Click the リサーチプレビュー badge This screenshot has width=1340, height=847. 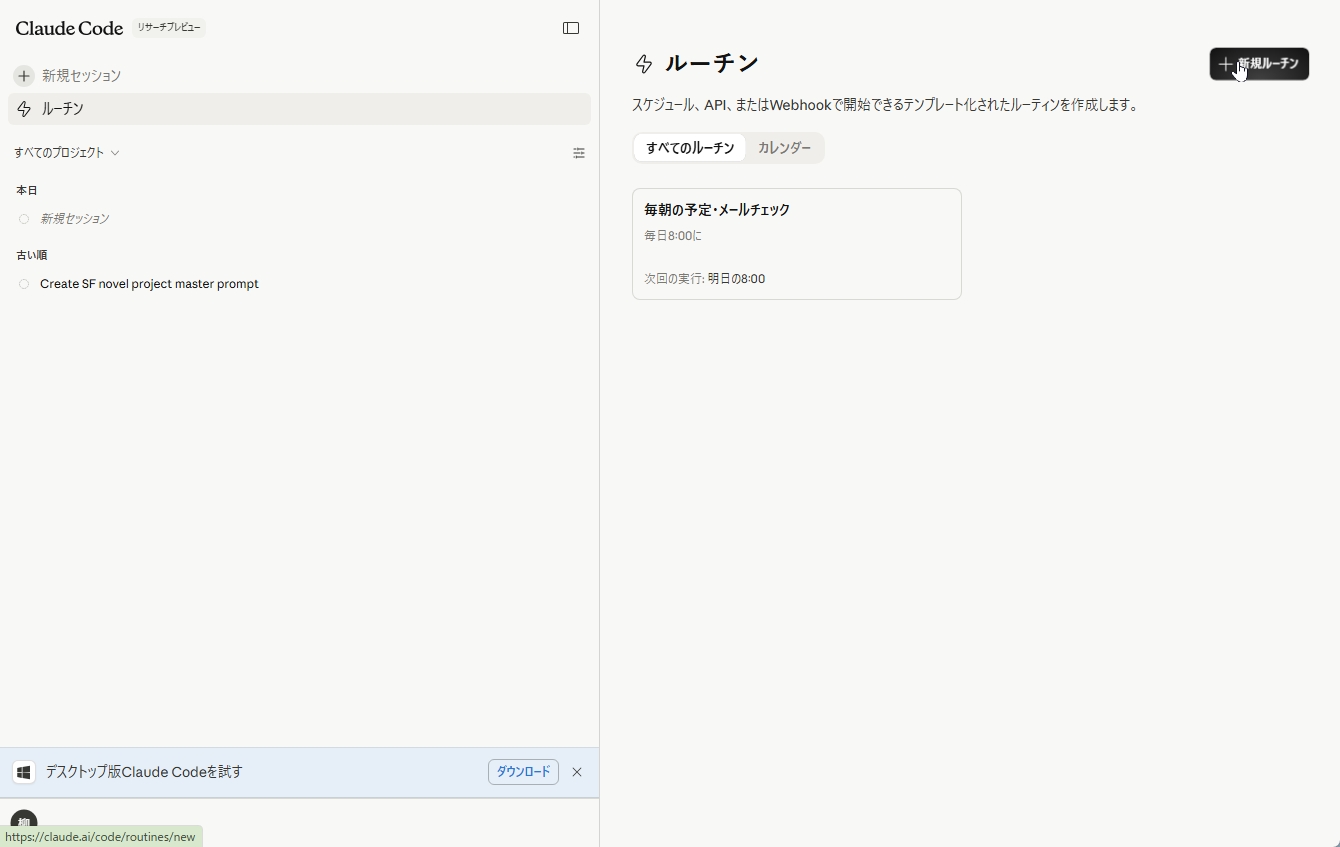point(168,27)
